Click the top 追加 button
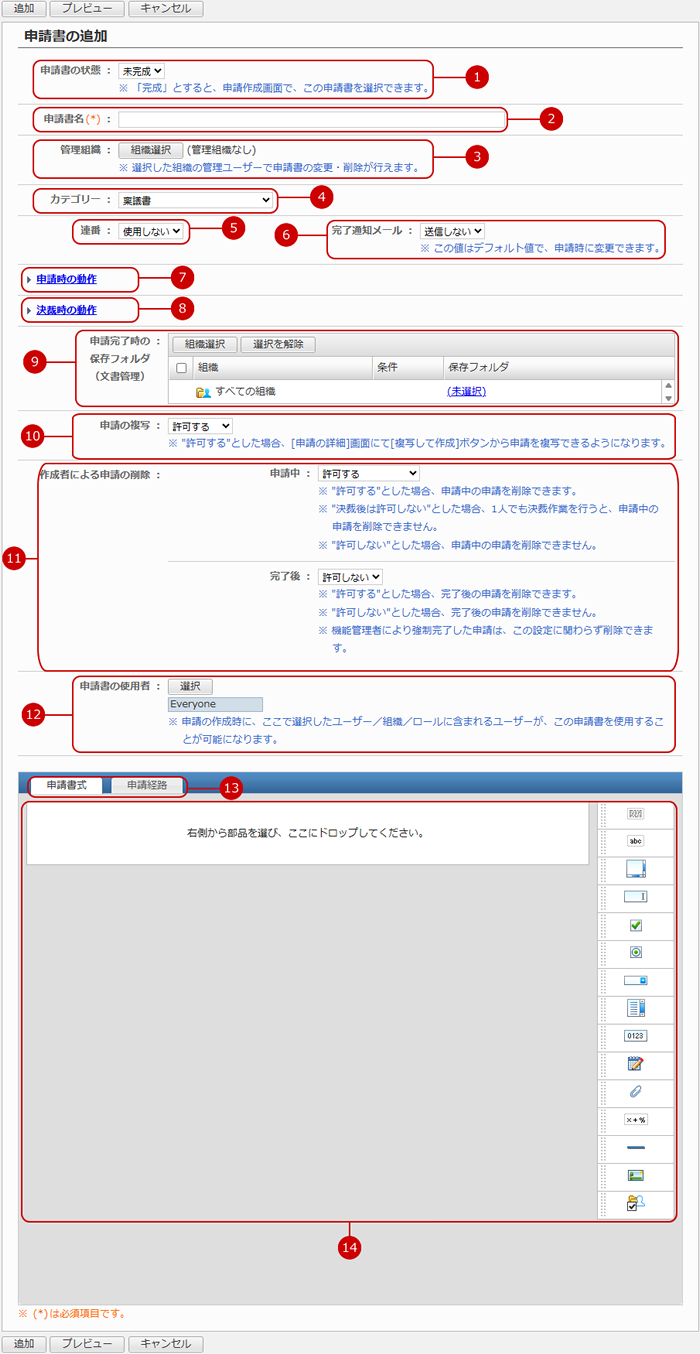 (24, 9)
